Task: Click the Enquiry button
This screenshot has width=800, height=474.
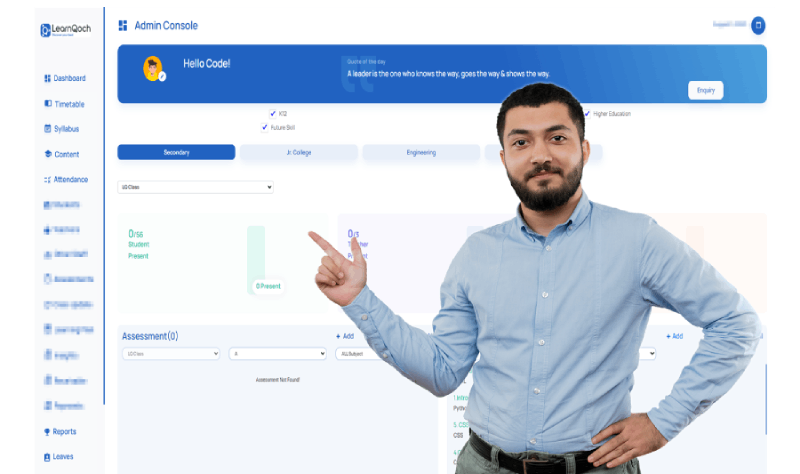Action: pos(706,90)
